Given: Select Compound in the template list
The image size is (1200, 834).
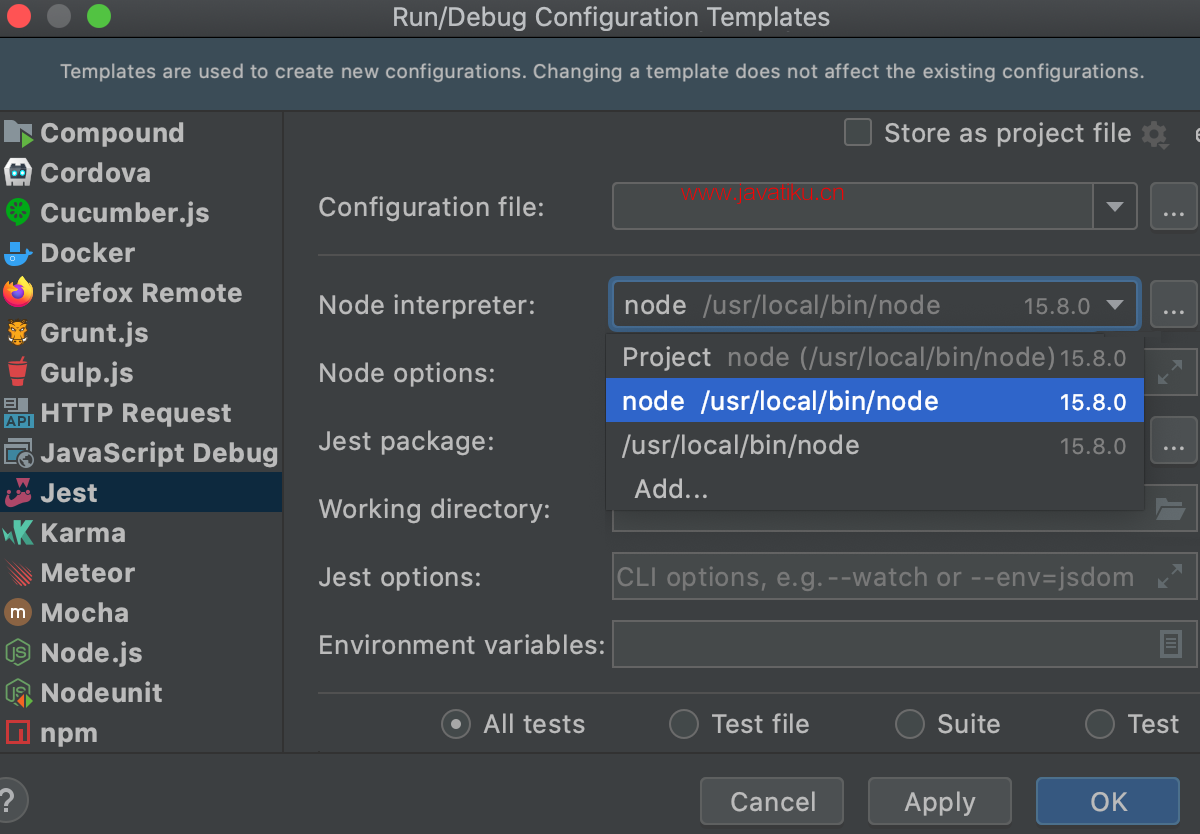Looking at the screenshot, I should (141, 133).
